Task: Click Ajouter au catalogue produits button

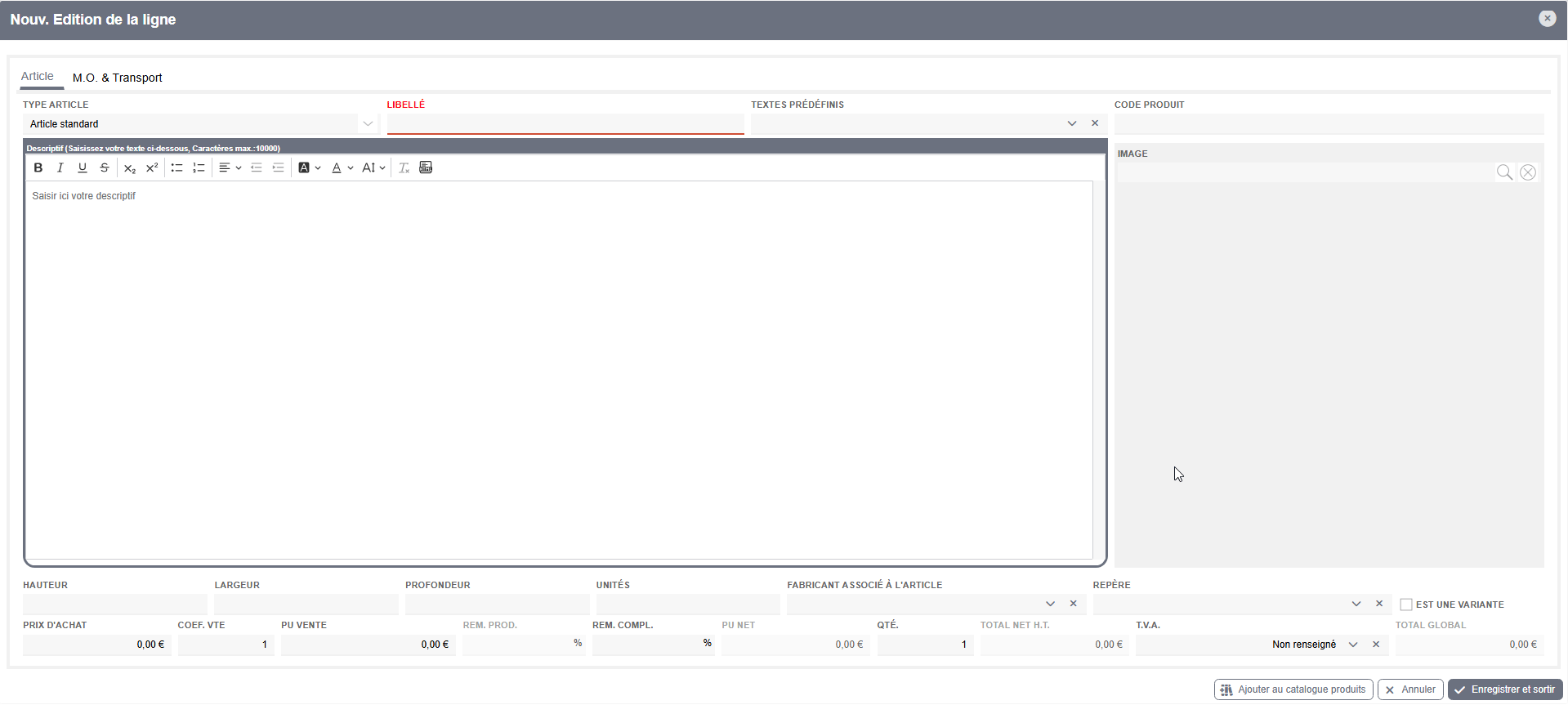Action: click(1293, 689)
